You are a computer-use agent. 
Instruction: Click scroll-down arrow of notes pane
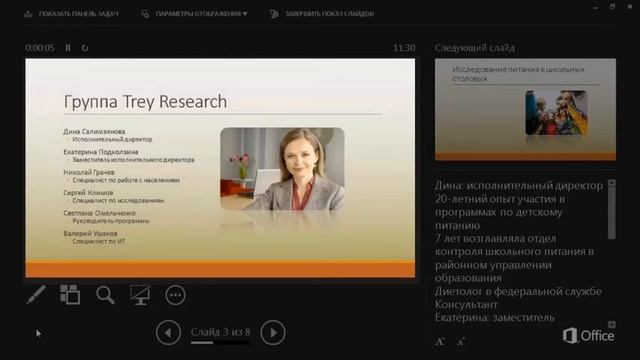point(611,324)
